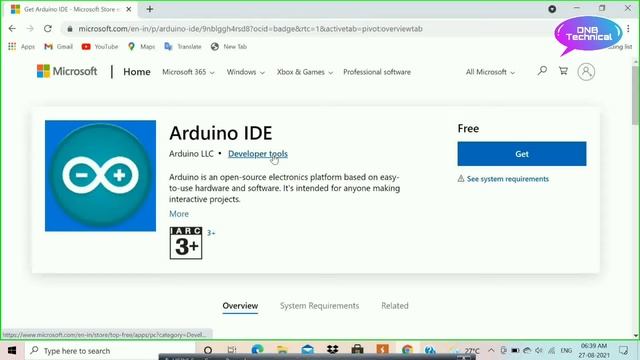The width and height of the screenshot is (640, 360).
Task: Open Cortana from the taskbar
Action: (208, 351)
